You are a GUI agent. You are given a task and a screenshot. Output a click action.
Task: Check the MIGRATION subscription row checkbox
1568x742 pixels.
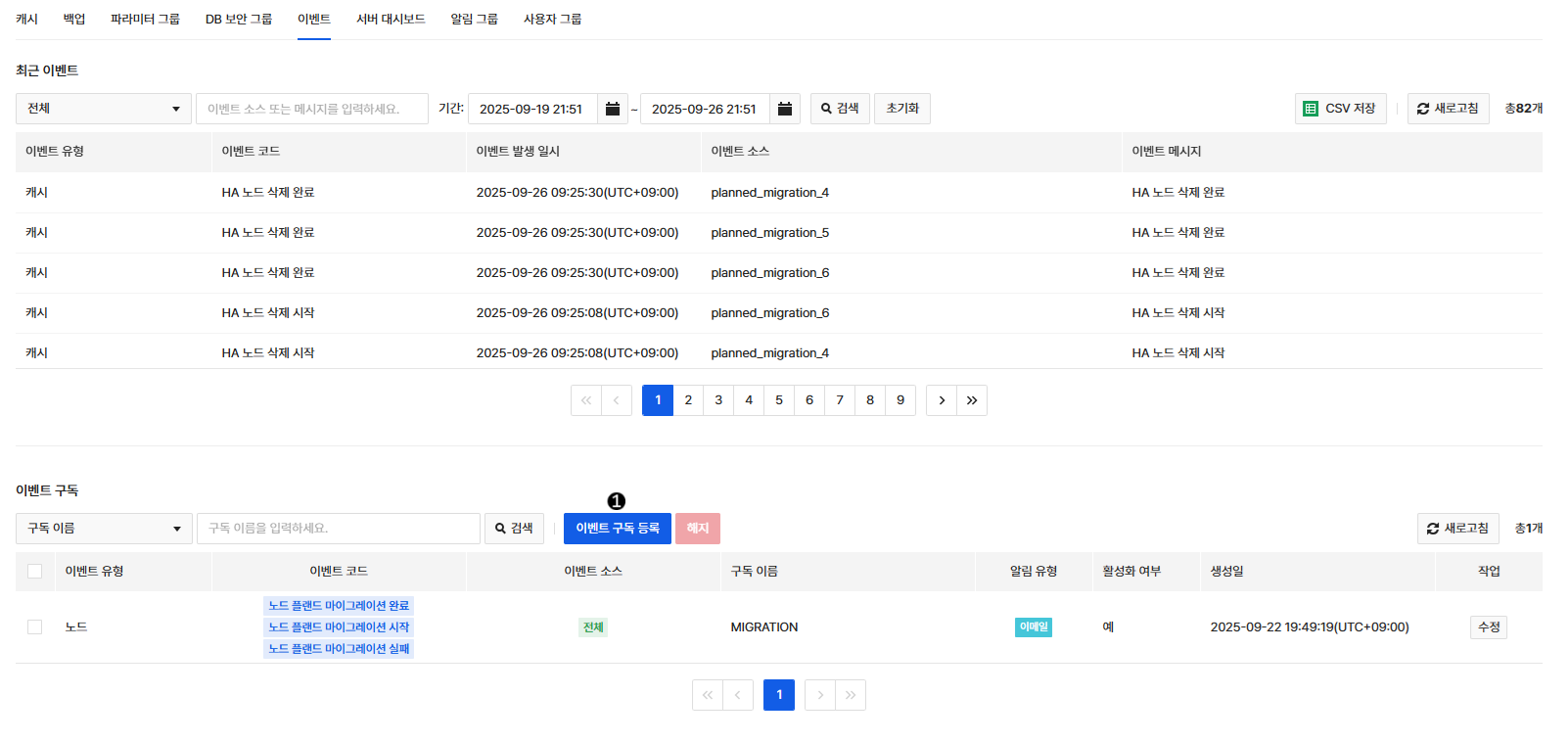point(35,627)
